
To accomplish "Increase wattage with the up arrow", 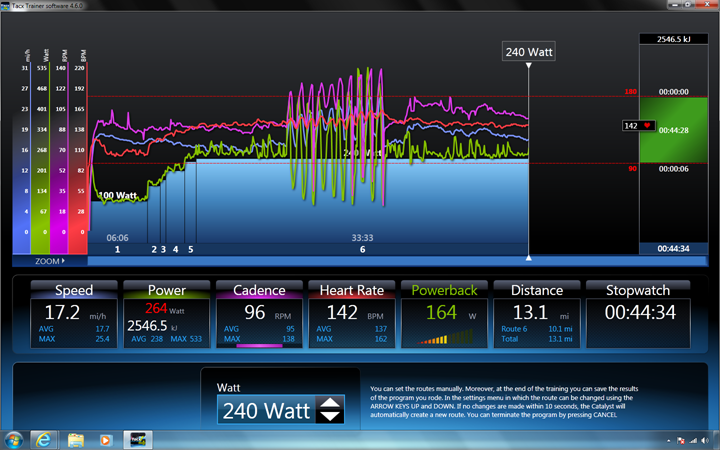I will click(x=330, y=403).
